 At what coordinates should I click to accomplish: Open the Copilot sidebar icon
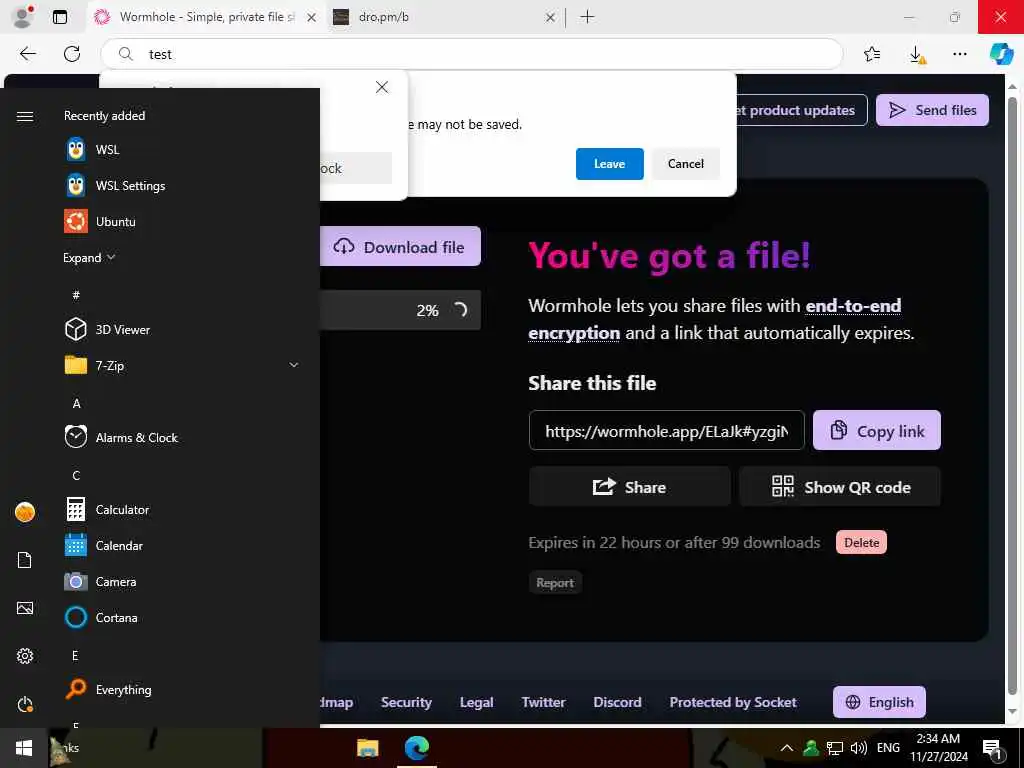pos(1001,54)
